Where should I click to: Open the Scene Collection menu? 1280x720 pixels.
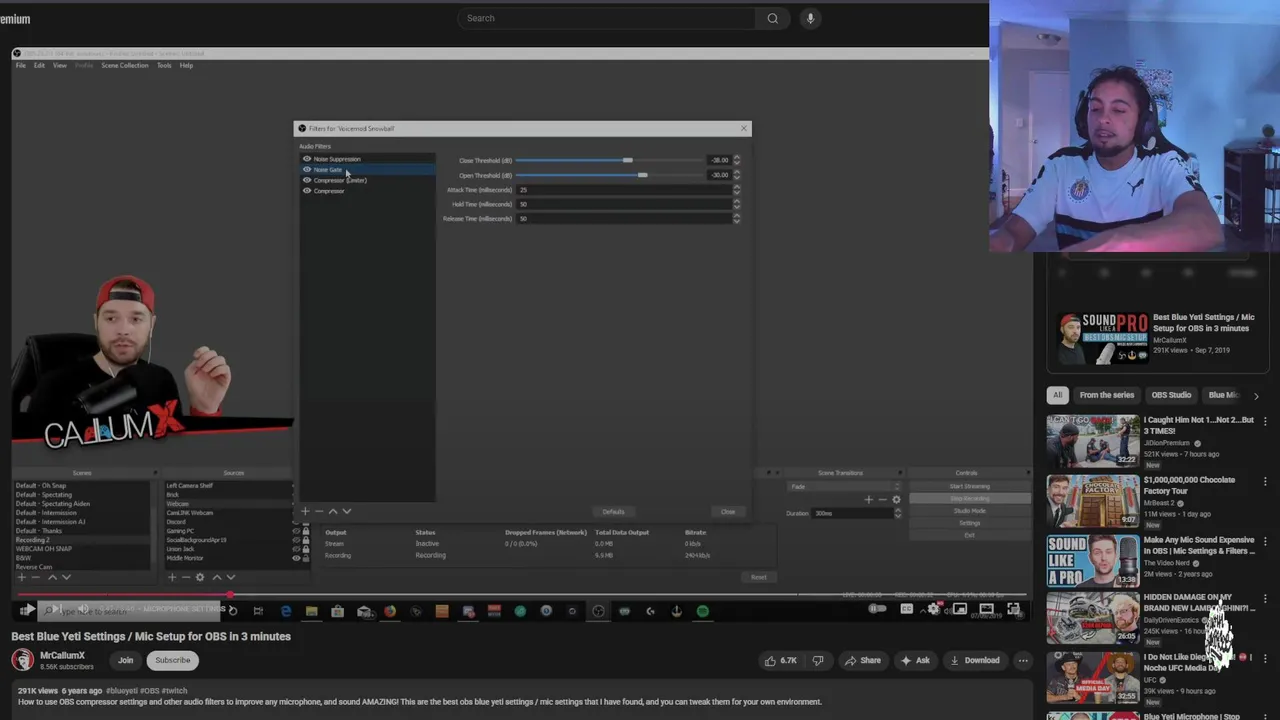[x=125, y=65]
